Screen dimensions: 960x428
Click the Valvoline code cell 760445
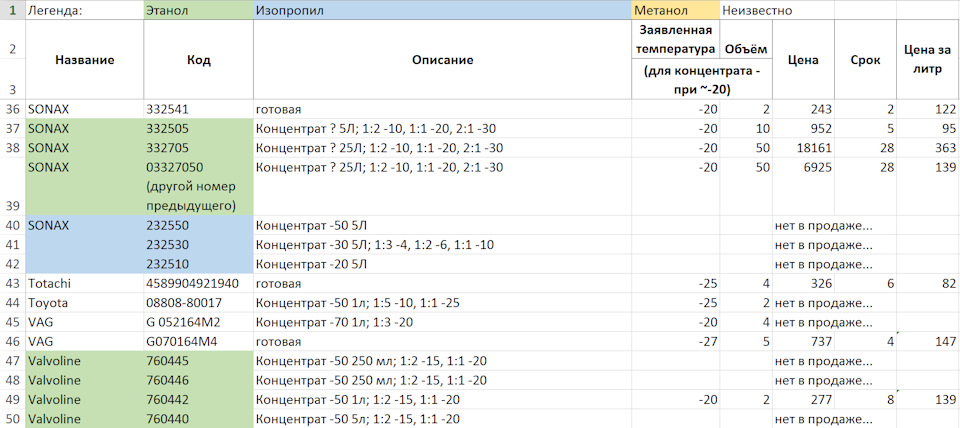(x=198, y=360)
